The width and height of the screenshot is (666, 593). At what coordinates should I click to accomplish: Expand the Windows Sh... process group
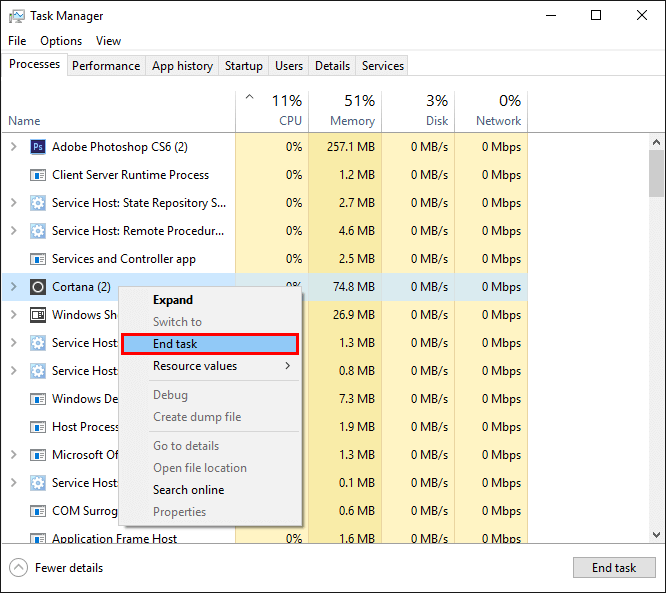point(14,315)
